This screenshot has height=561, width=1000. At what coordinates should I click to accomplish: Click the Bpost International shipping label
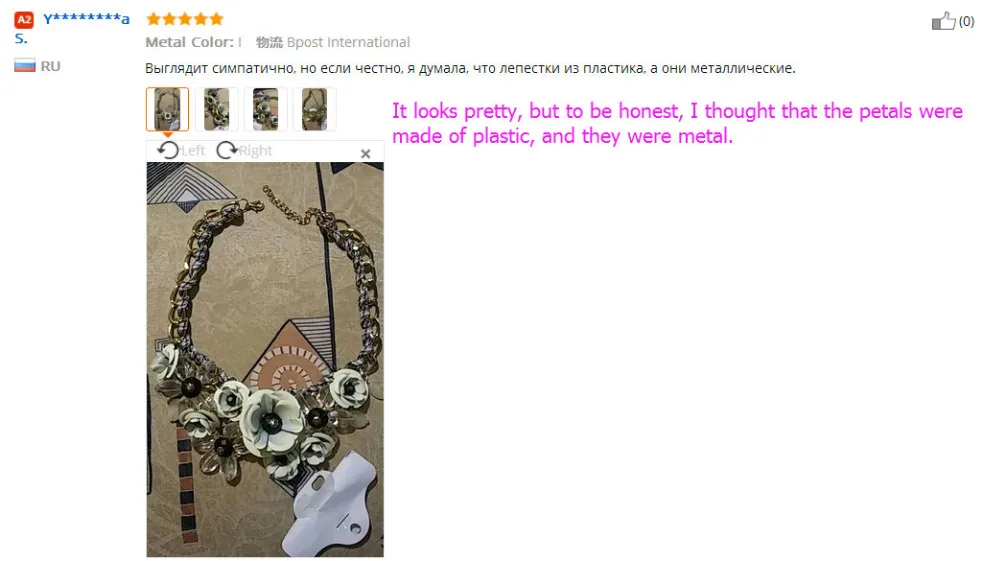point(348,42)
